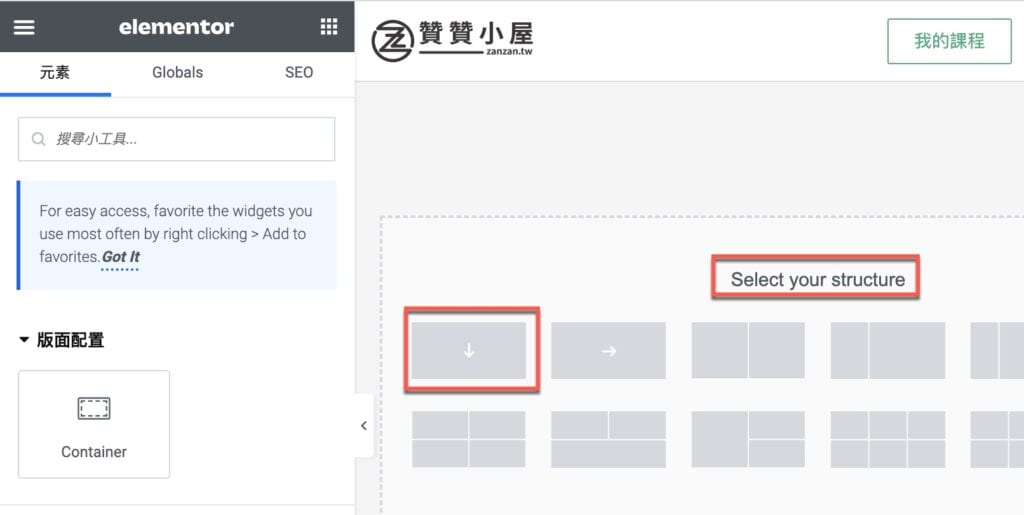This screenshot has width=1024, height=515.
Task: Collapse the Elementor side panel
Action: 364,426
